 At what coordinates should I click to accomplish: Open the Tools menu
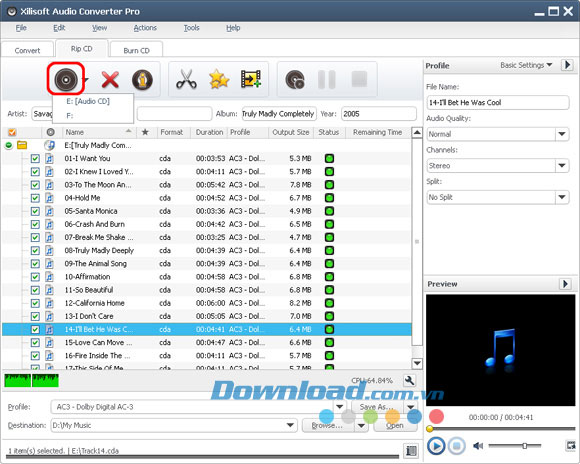(191, 28)
